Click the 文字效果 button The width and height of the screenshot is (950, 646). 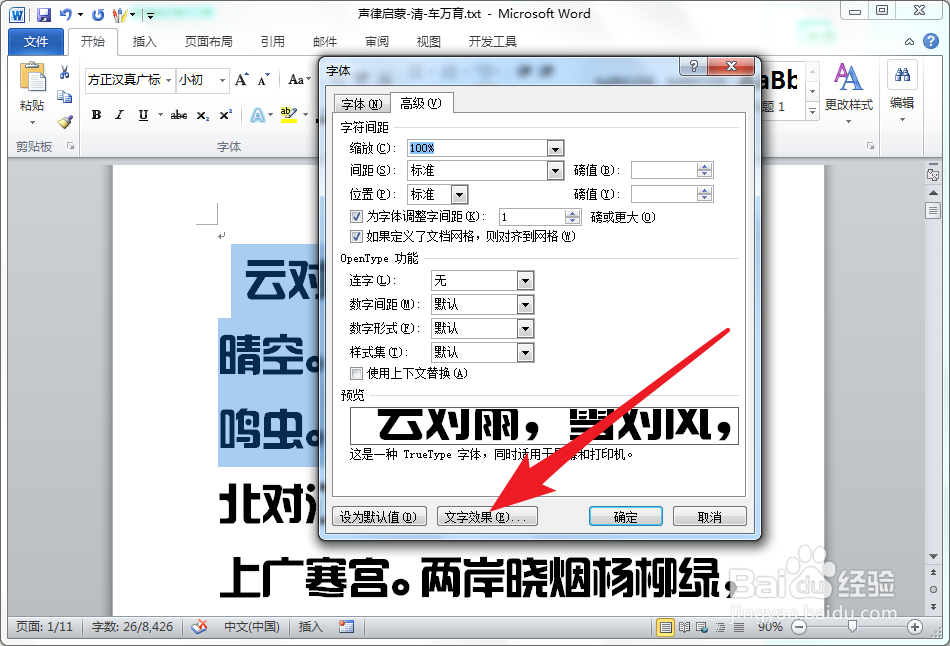click(x=487, y=516)
